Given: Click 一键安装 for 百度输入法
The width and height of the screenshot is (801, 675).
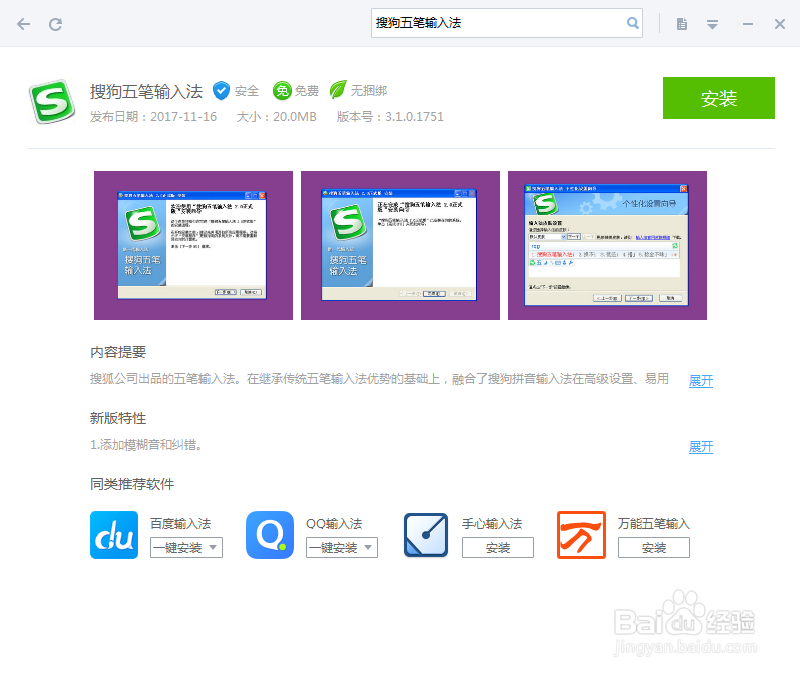Looking at the screenshot, I should pyautogui.click(x=178, y=548).
